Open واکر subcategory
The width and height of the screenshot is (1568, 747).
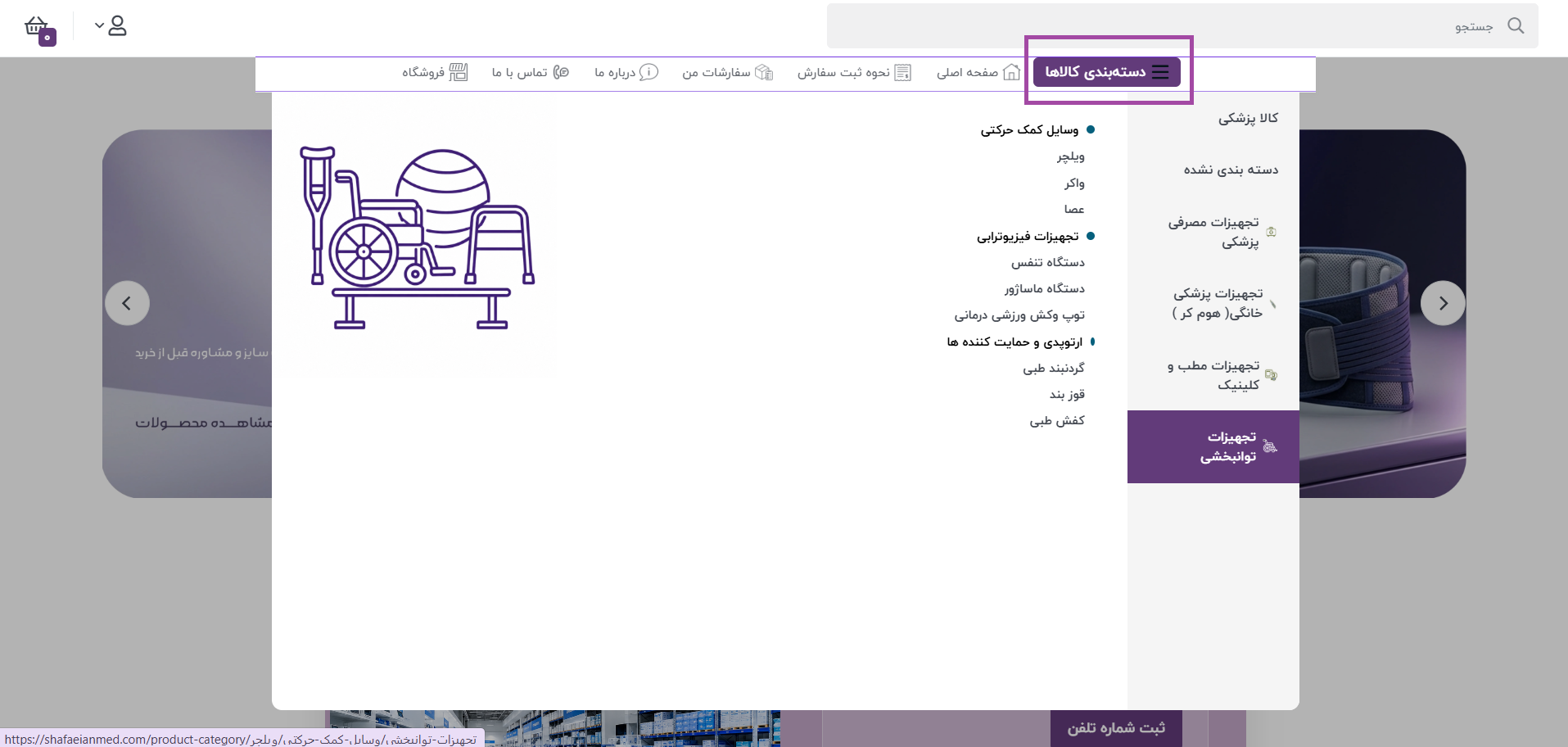[1074, 183]
